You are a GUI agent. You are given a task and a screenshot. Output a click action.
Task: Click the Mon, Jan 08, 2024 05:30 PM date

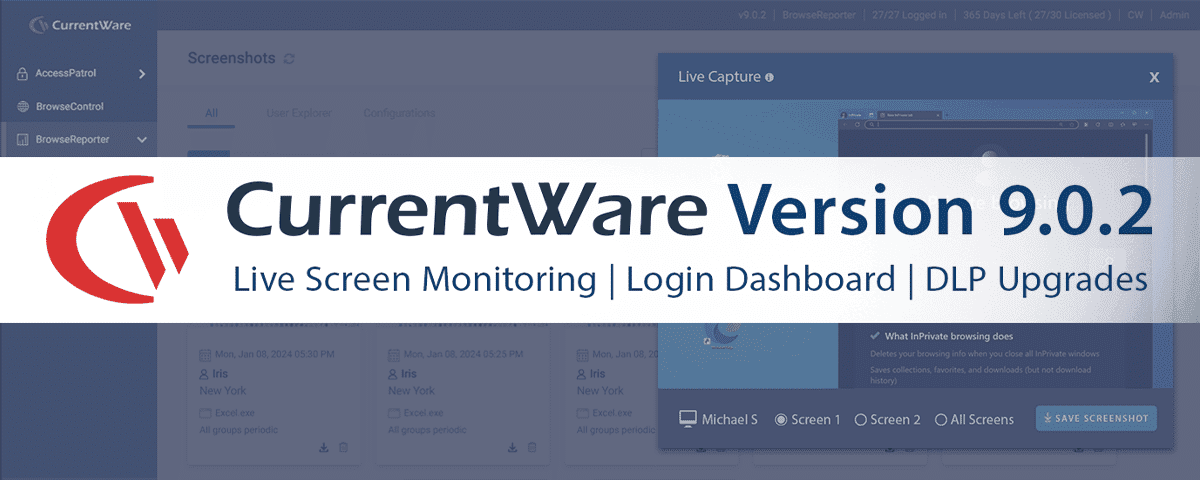(274, 354)
